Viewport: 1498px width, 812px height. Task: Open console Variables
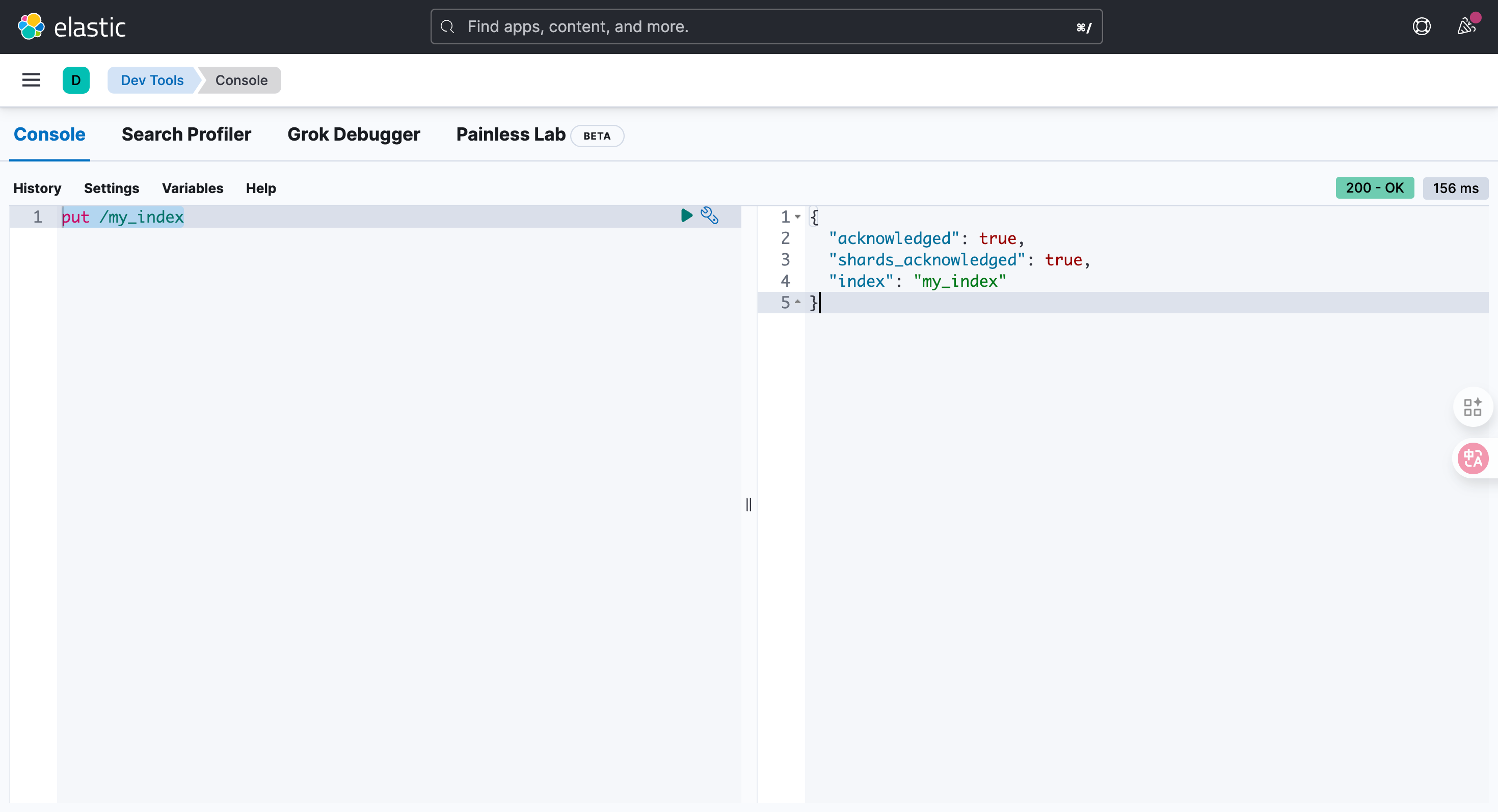pyautogui.click(x=193, y=188)
